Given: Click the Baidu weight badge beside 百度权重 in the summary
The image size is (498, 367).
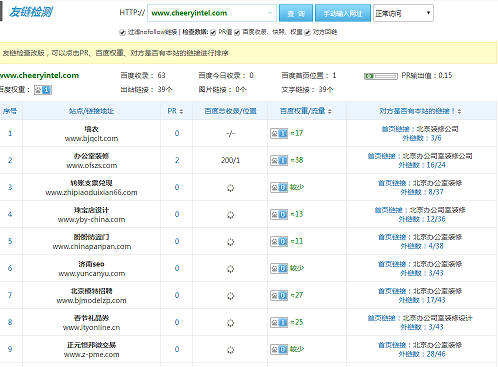Looking at the screenshot, I should 43,90.
